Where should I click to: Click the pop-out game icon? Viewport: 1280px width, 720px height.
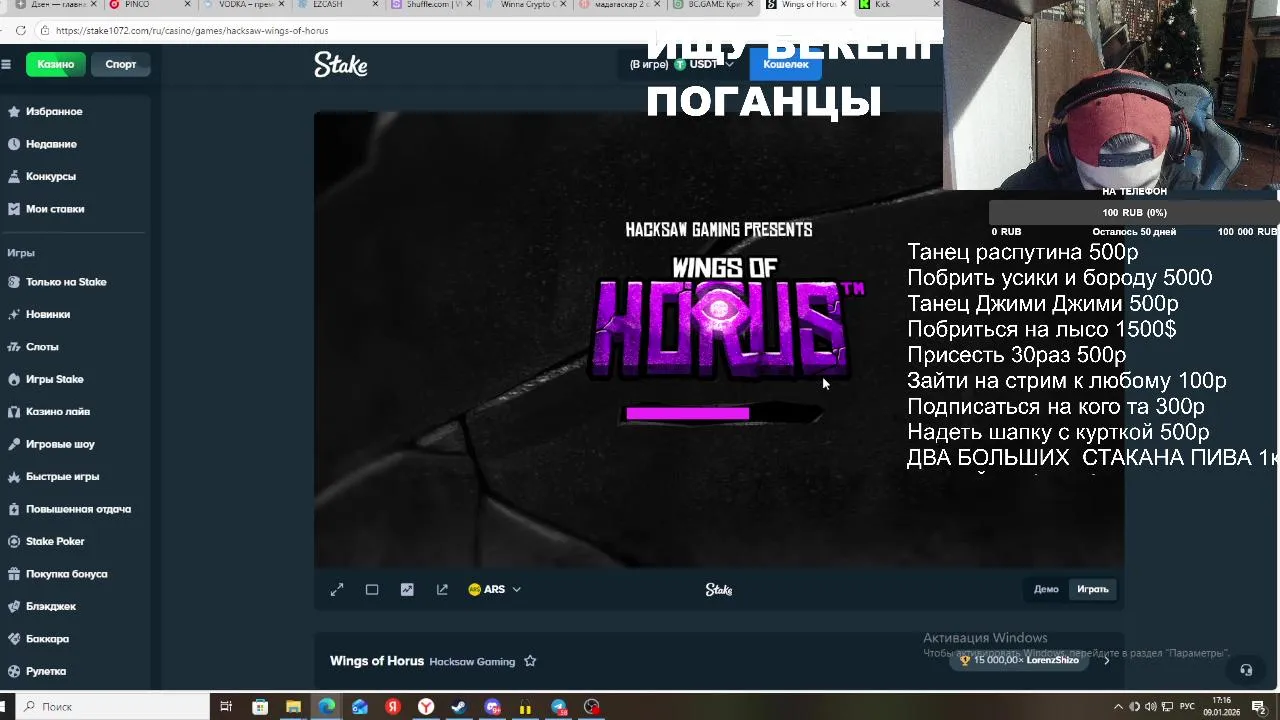(x=442, y=590)
